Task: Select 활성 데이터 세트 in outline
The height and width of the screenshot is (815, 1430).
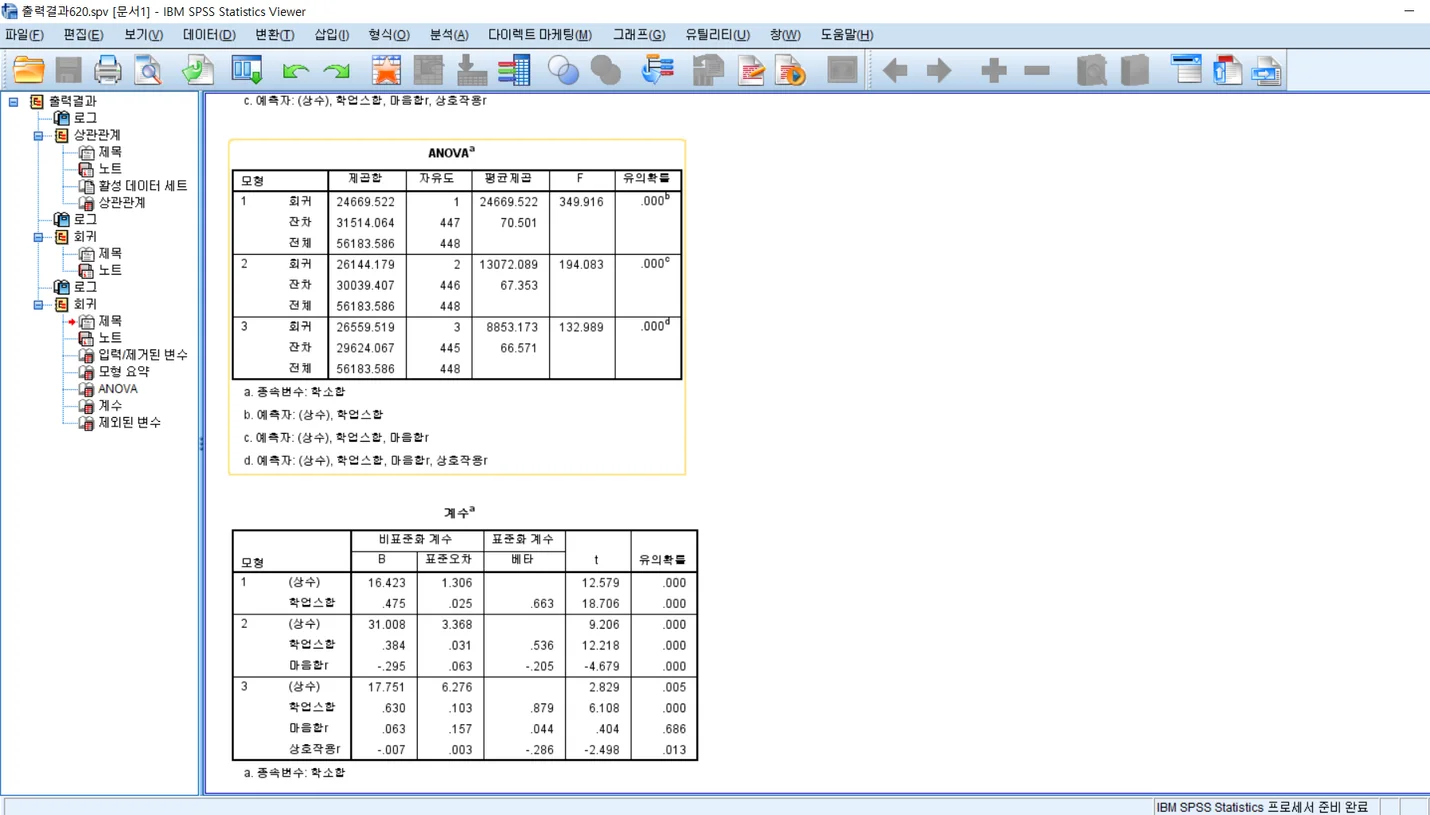Action: [143, 185]
